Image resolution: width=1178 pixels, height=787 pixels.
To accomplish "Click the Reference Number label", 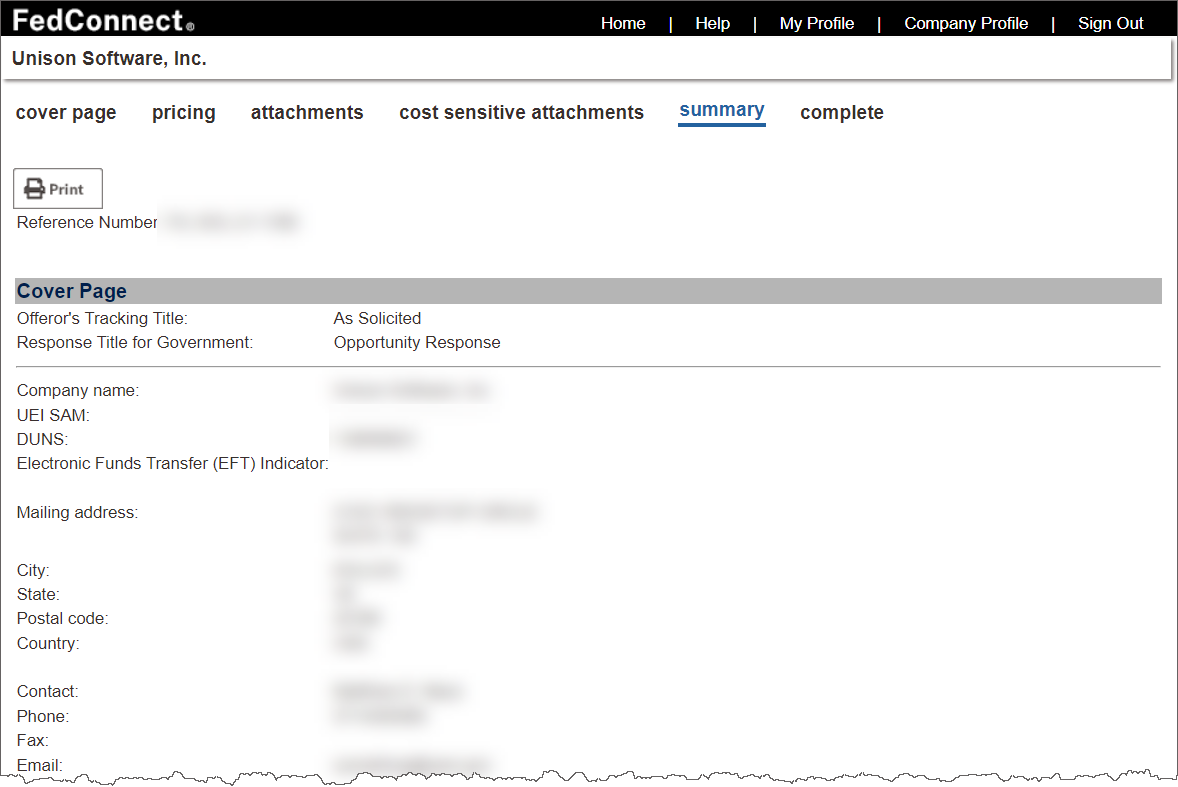I will [x=87, y=223].
